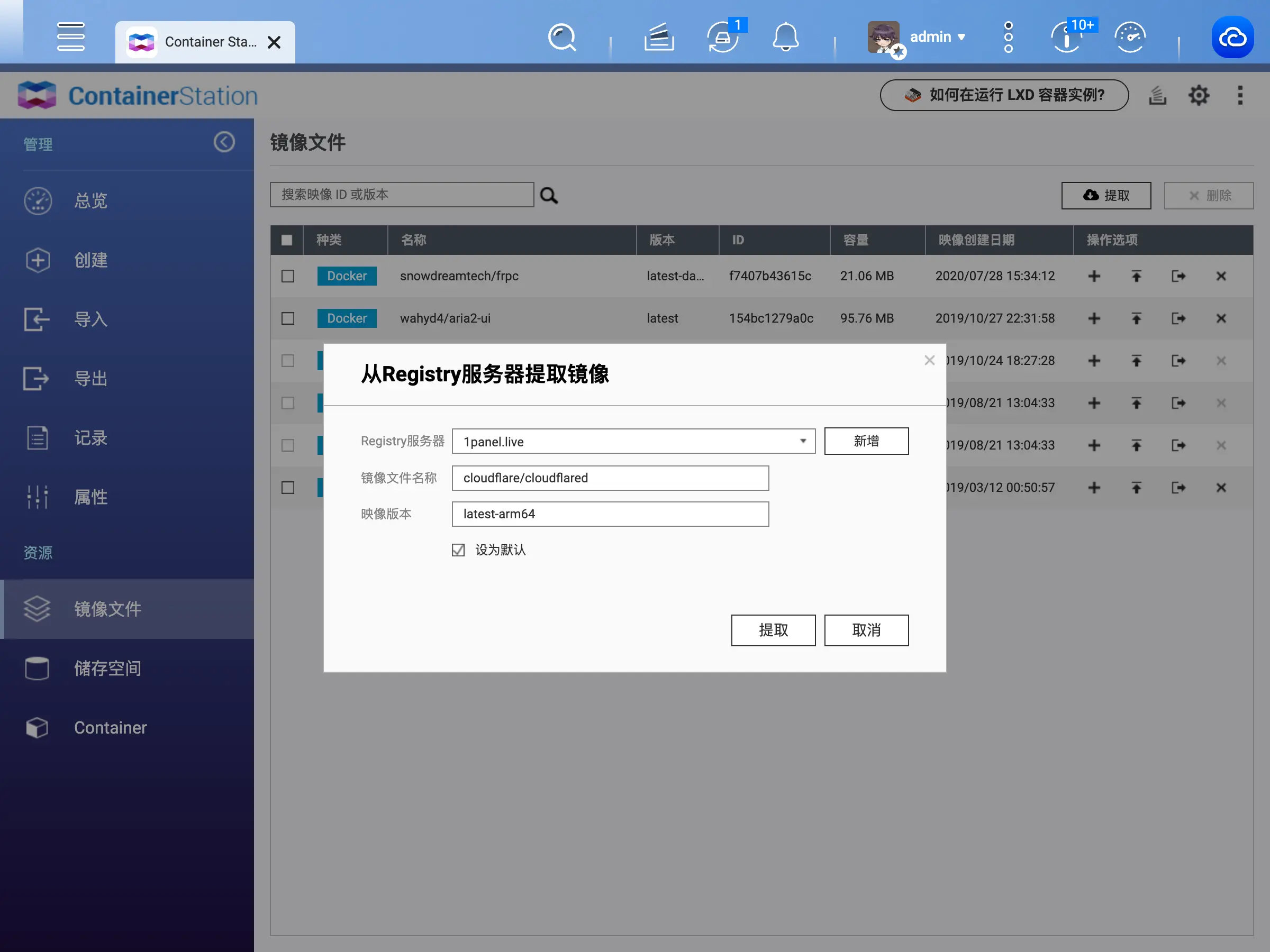Check the checkbox in the 18:27:28 row
The width and height of the screenshot is (1270, 952).
click(288, 360)
